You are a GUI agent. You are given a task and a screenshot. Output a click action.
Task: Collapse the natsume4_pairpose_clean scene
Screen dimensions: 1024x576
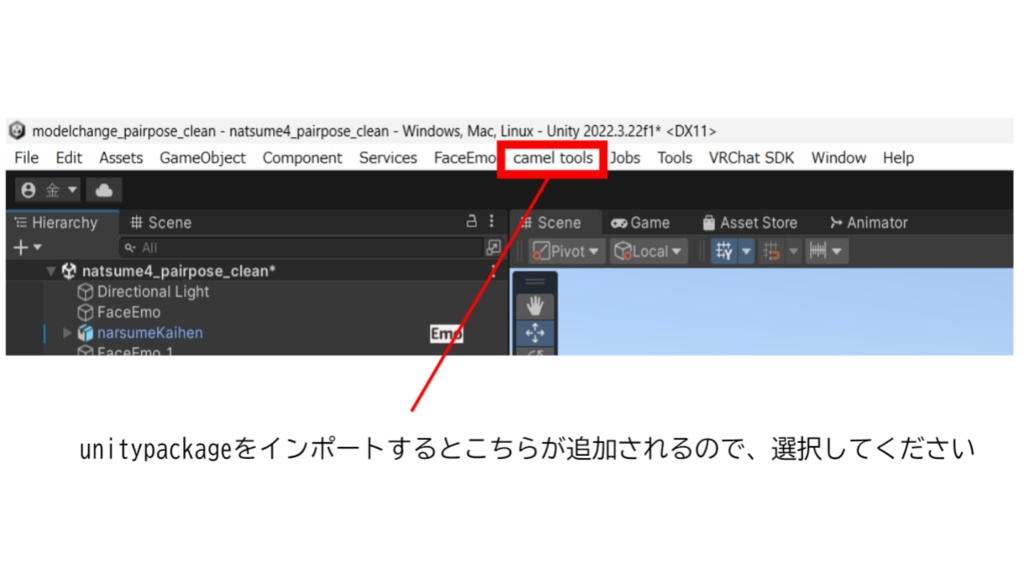[x=51, y=271]
